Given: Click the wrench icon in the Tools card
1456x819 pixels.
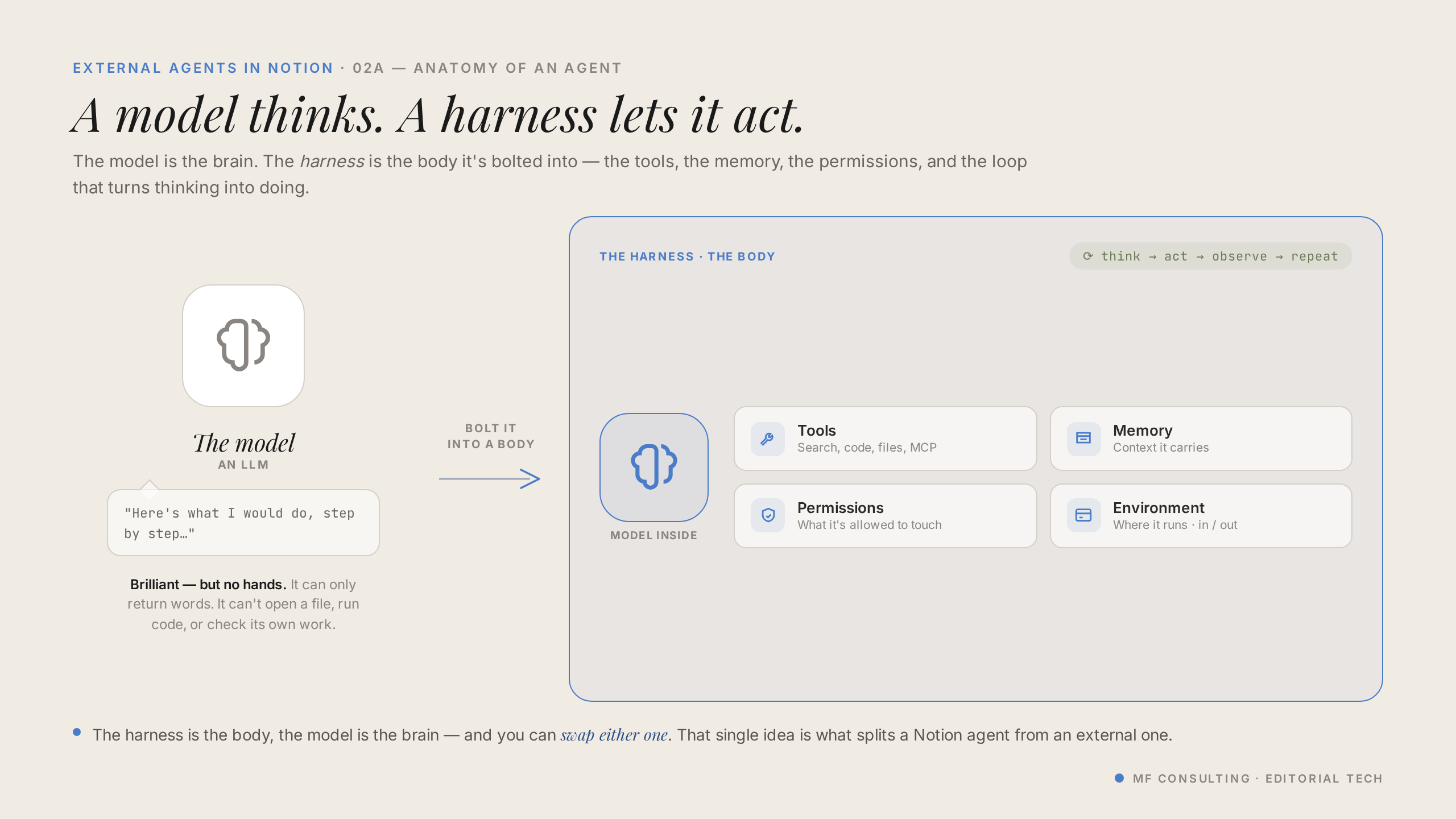Looking at the screenshot, I should click(x=767, y=439).
